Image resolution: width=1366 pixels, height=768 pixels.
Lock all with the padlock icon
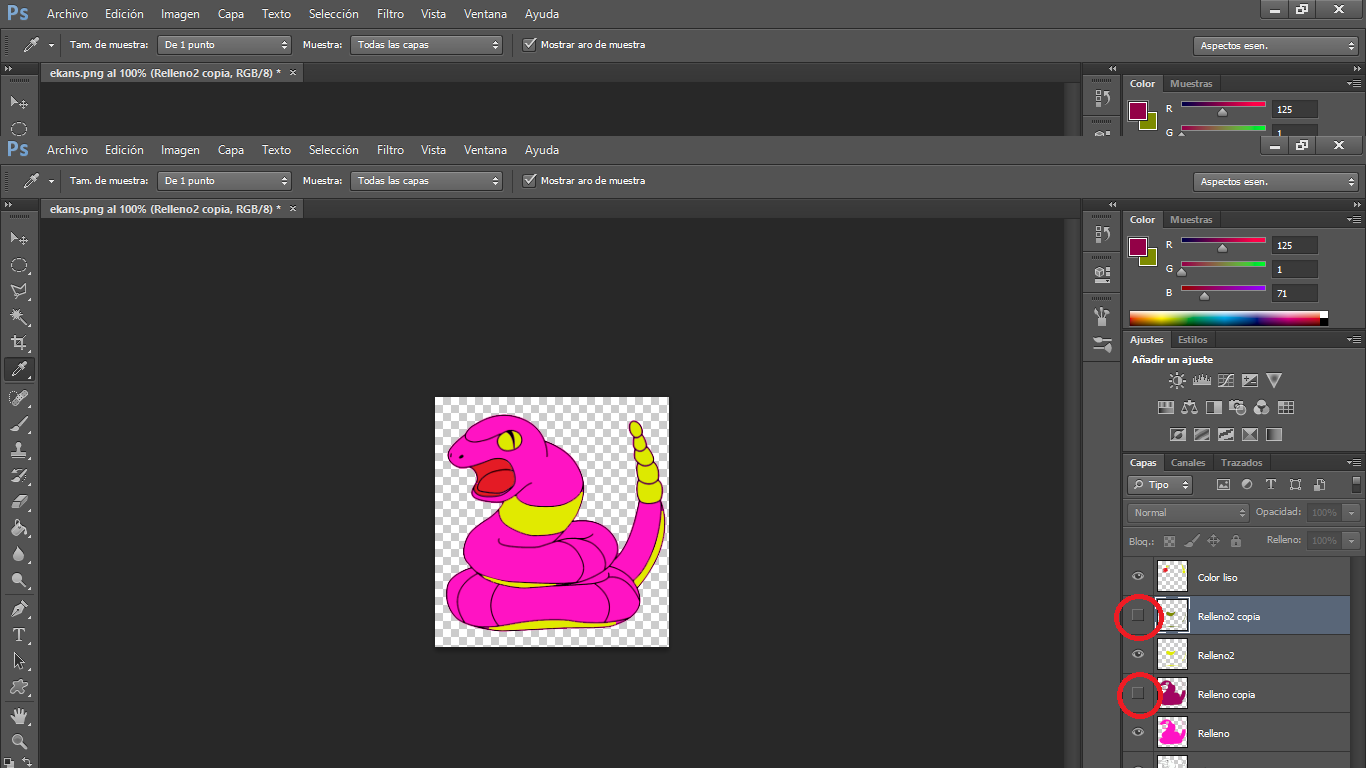point(1235,541)
